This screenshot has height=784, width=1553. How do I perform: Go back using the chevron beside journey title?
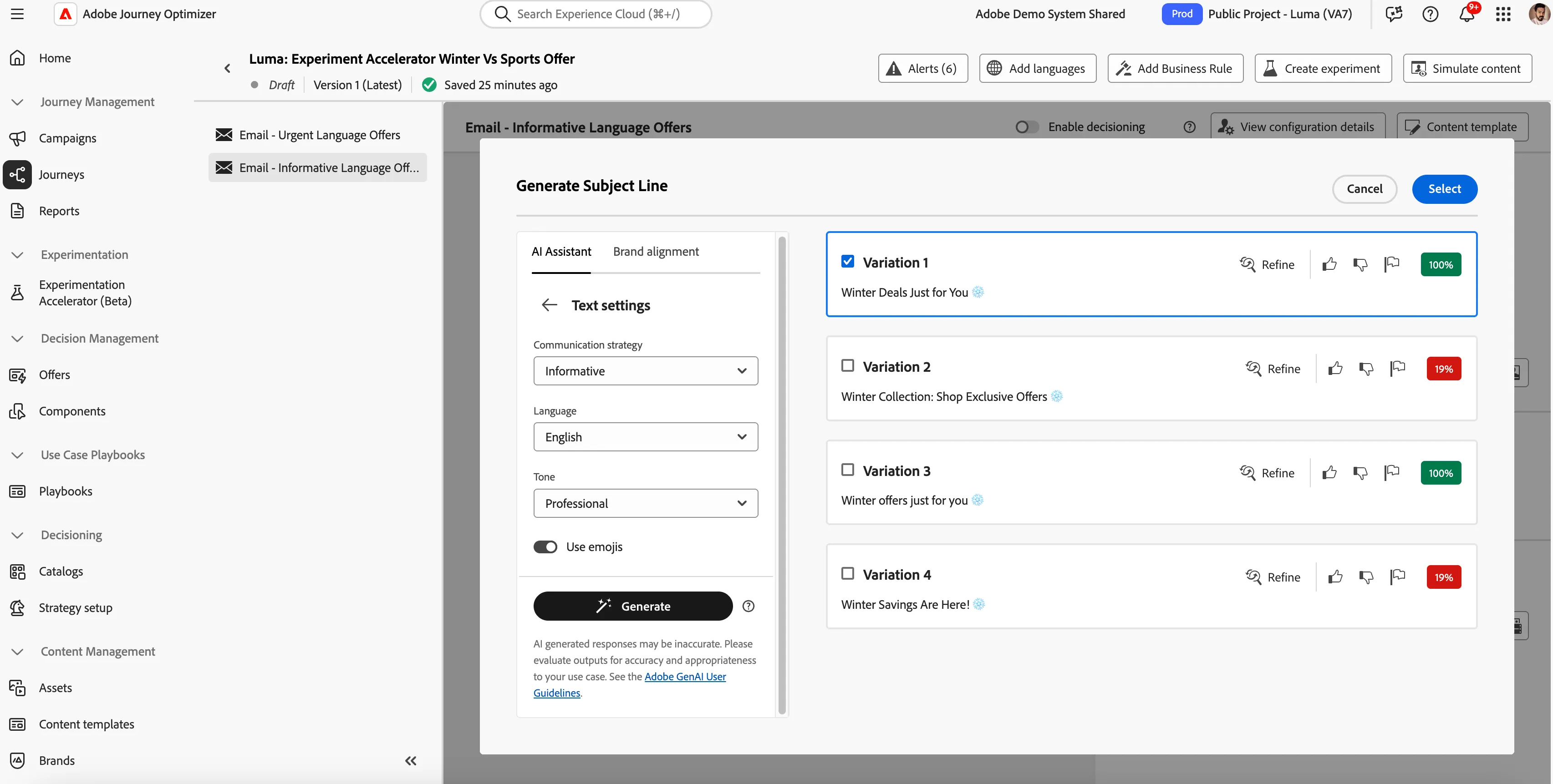227,69
